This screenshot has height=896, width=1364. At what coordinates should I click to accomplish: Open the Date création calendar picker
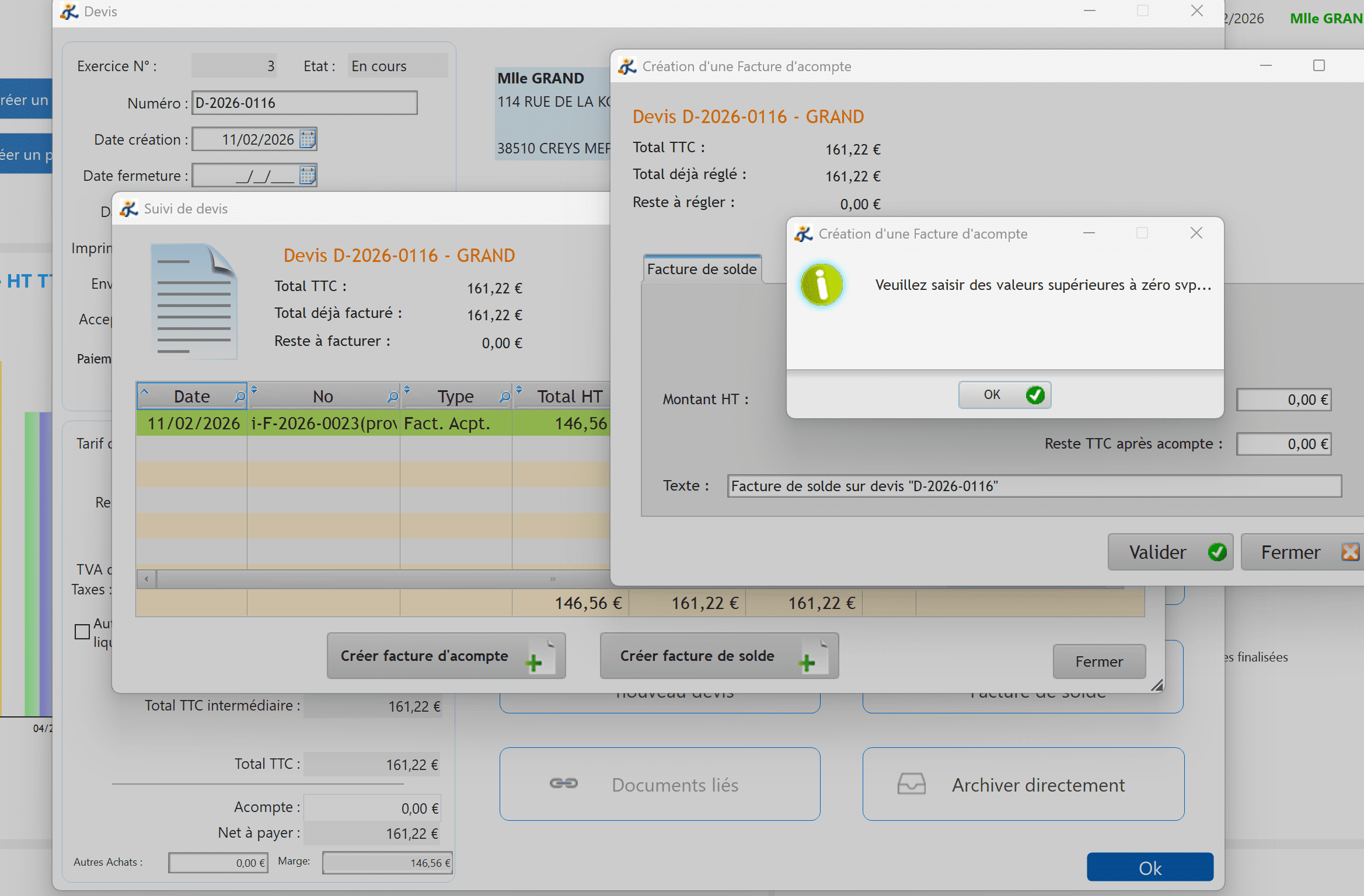308,139
